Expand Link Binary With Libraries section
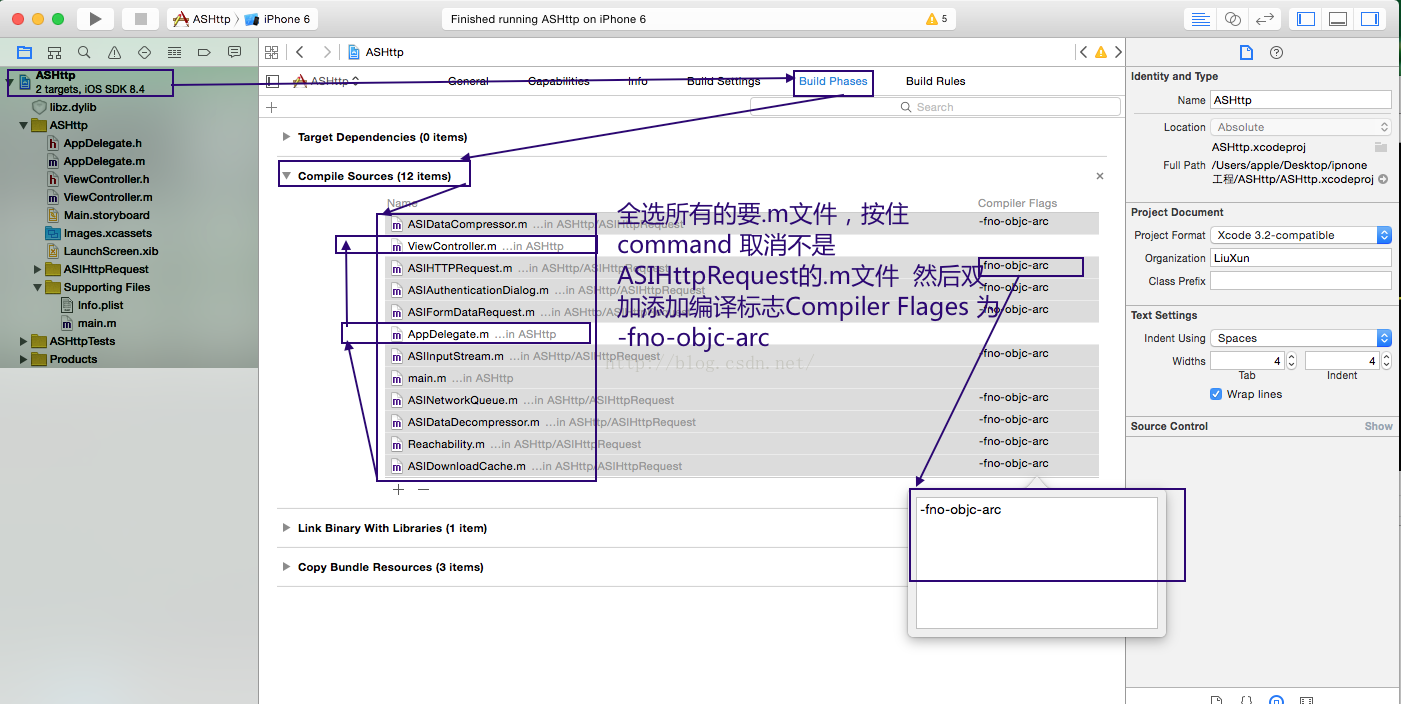Image resolution: width=1401 pixels, height=704 pixels. pos(286,528)
